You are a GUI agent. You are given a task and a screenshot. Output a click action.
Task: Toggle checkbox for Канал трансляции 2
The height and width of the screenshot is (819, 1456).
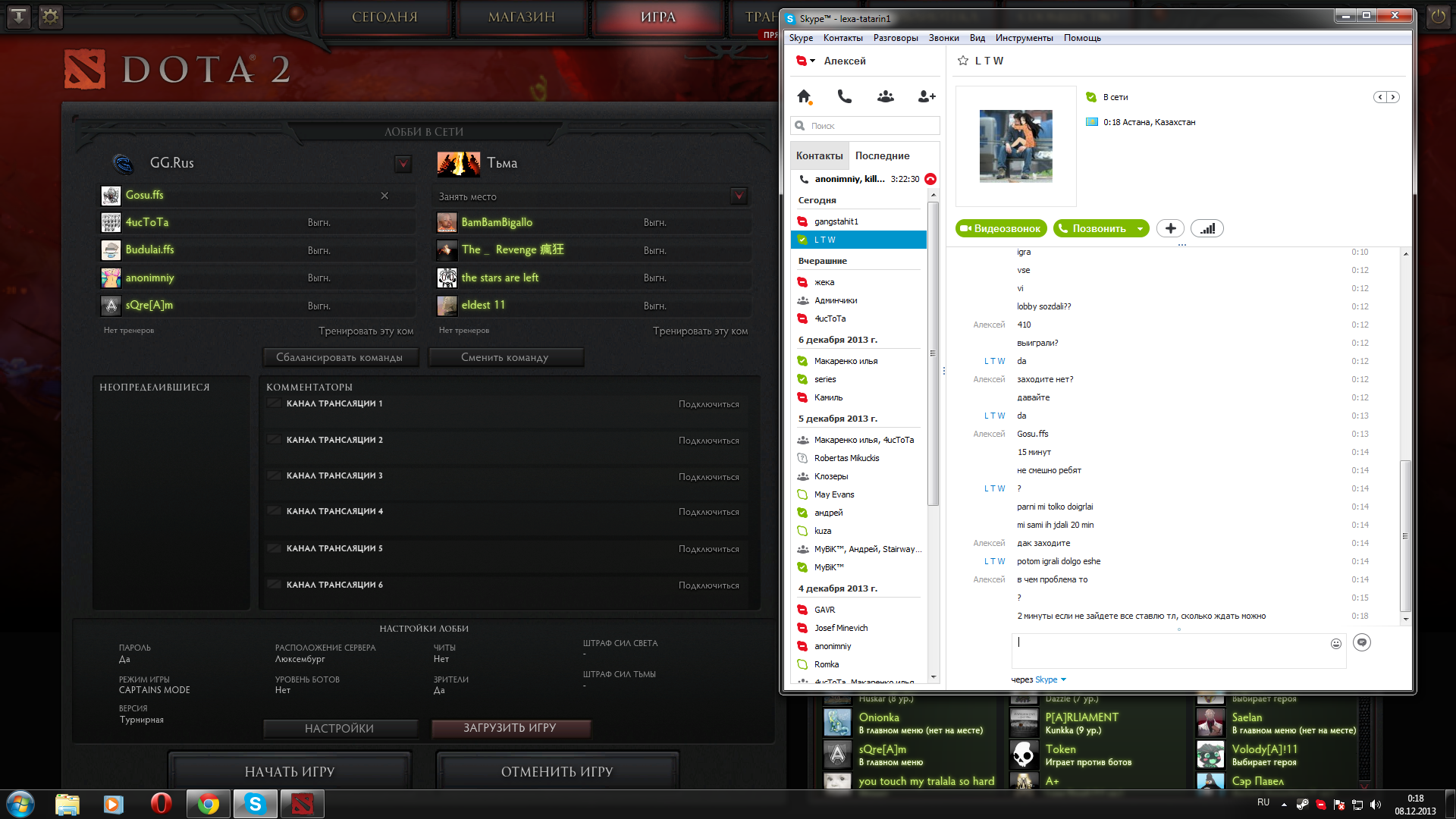[275, 440]
